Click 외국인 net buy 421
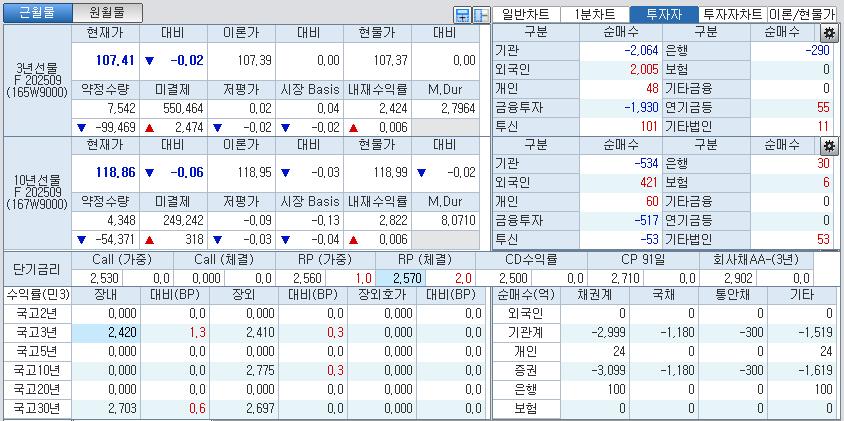This screenshot has width=844, height=421. [650, 183]
